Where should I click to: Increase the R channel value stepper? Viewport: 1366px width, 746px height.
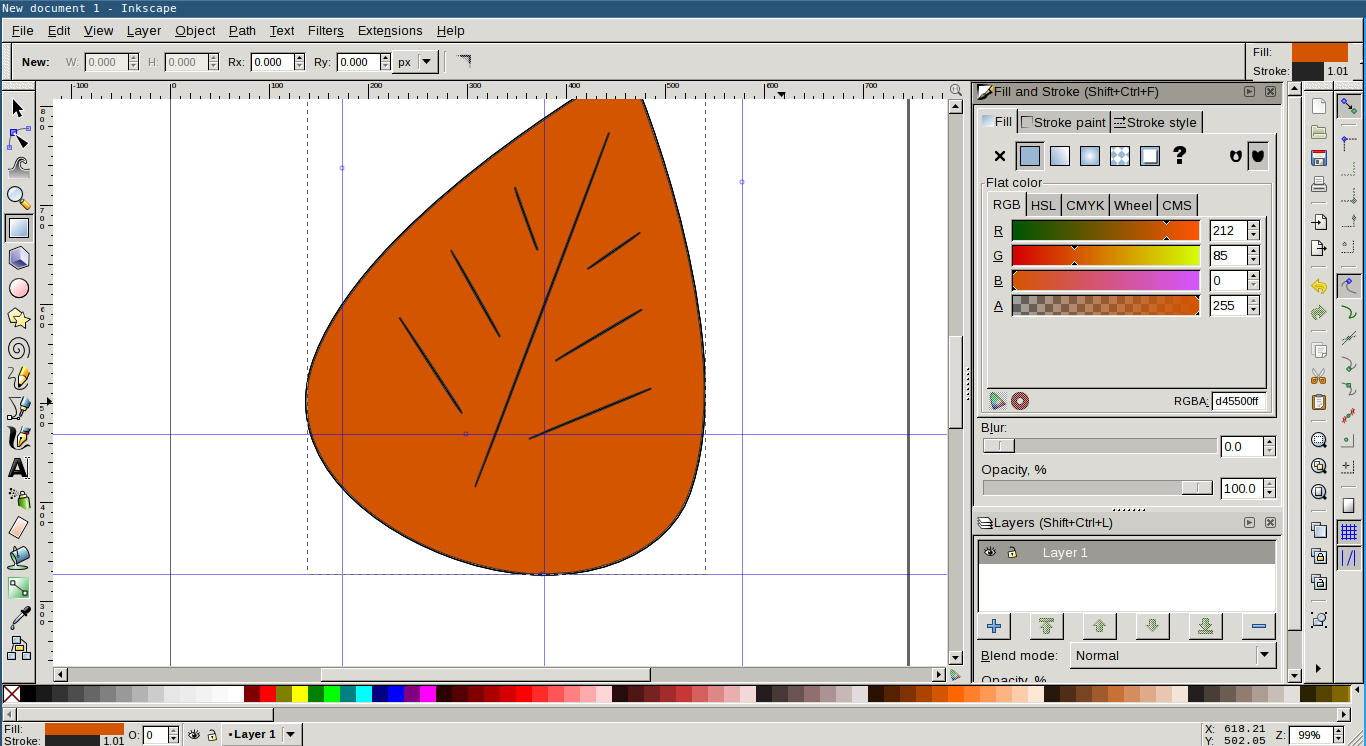tap(1253, 225)
